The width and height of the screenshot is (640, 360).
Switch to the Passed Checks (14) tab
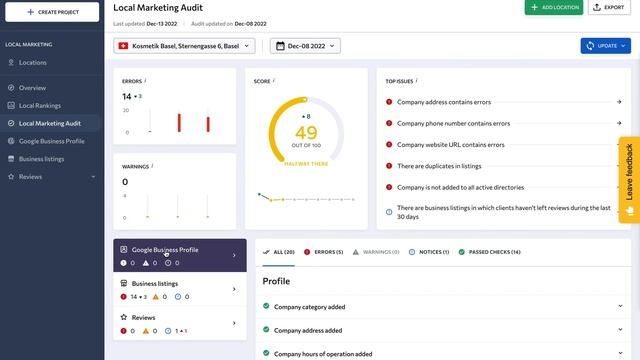pos(489,252)
